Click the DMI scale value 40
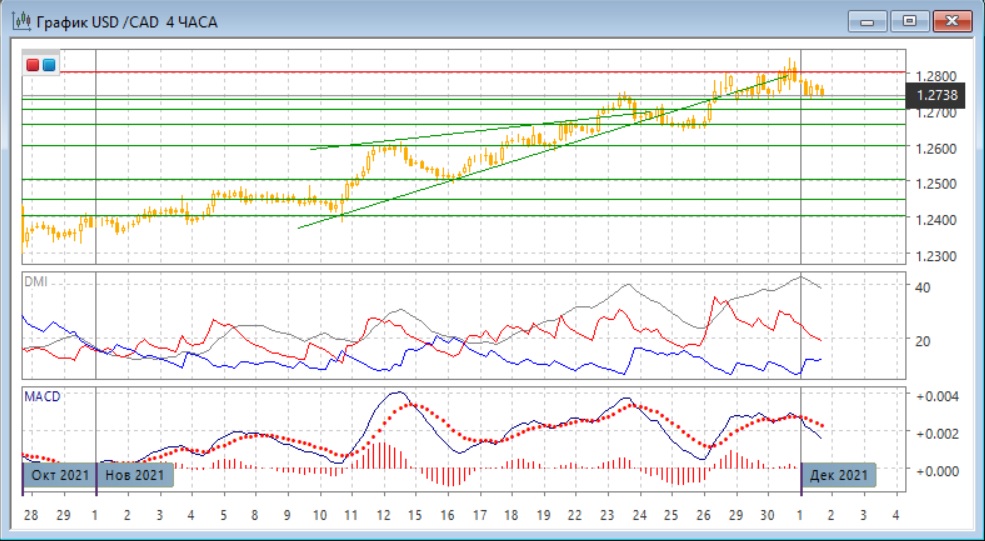The height and width of the screenshot is (541, 985). pyautogui.click(x=925, y=288)
